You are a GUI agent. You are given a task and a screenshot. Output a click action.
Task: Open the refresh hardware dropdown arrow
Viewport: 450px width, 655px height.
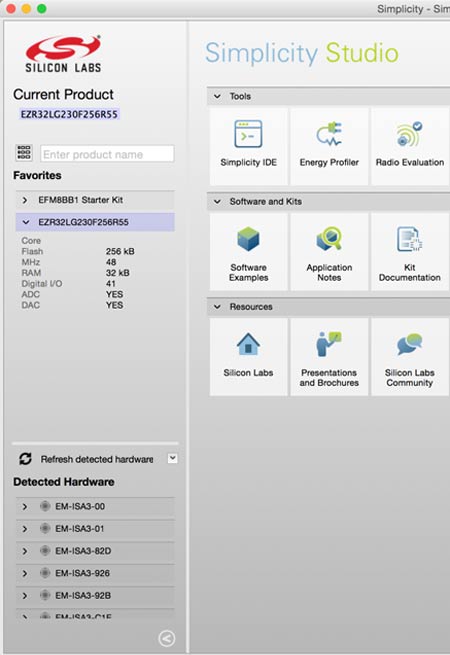tap(172, 458)
